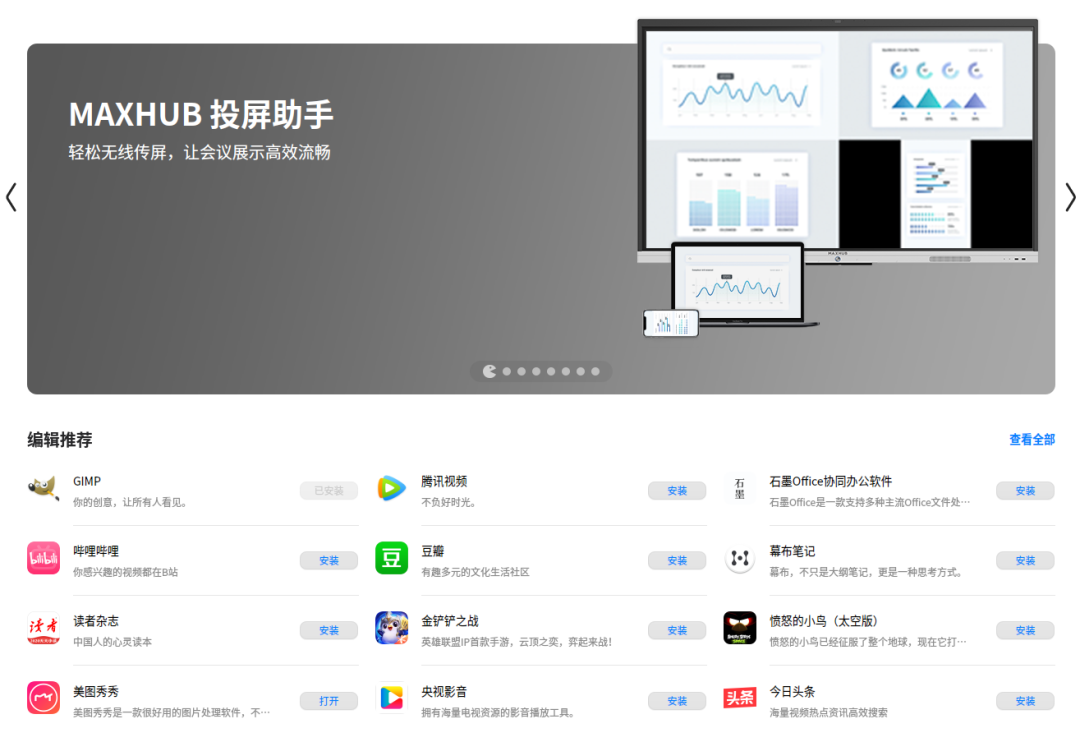
Task: Install 幕布笔记
Action: pos(1025,561)
